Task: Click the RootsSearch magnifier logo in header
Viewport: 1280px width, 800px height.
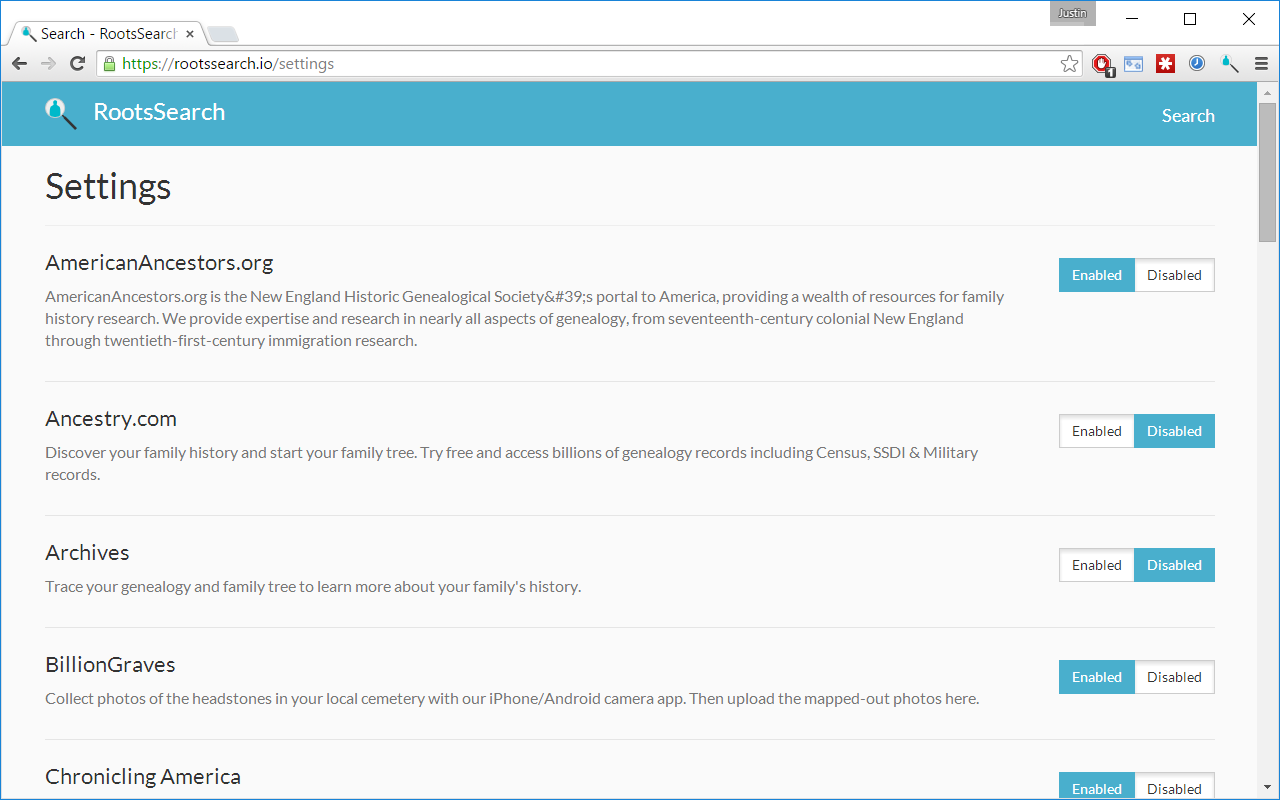Action: tap(60, 113)
